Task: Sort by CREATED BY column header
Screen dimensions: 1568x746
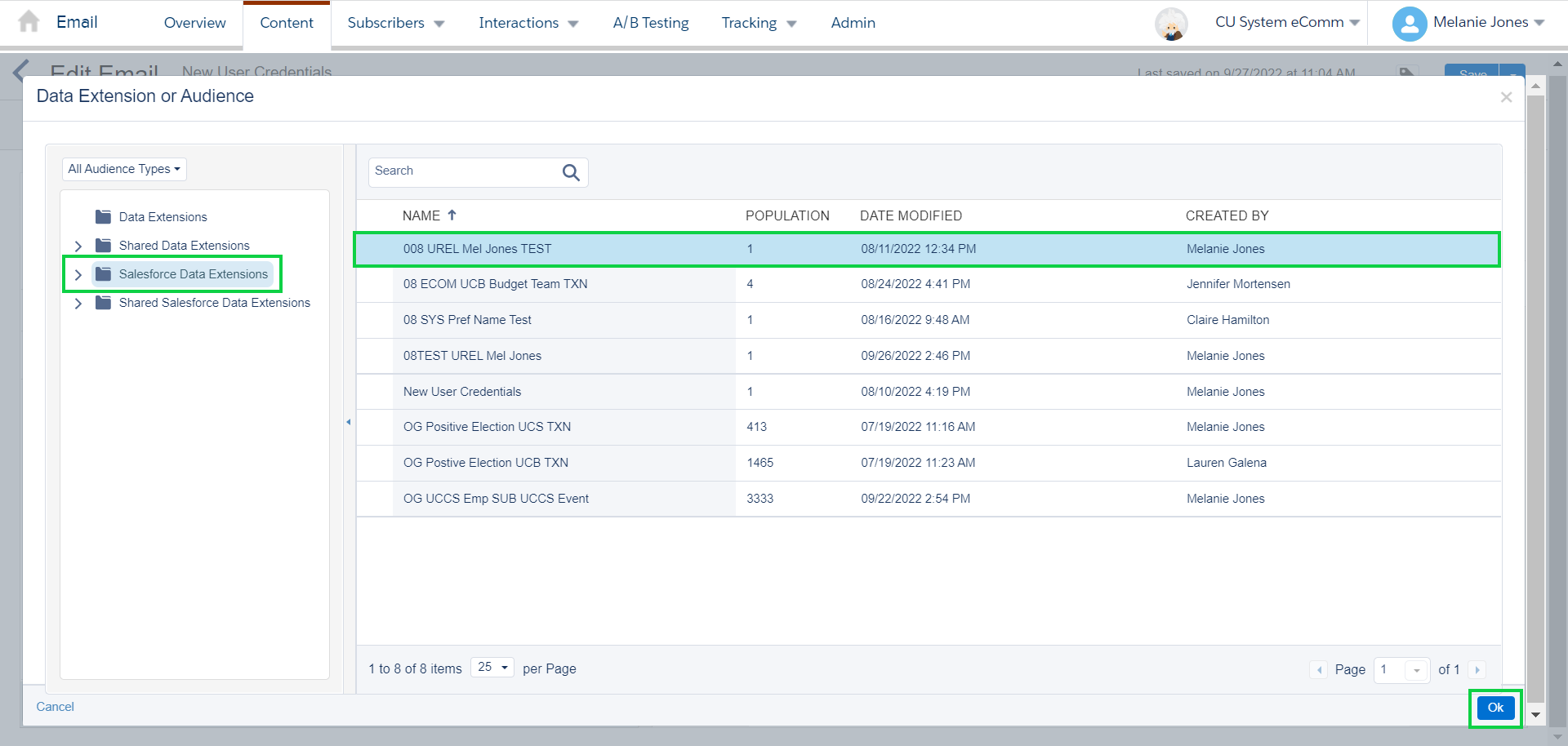Action: click(x=1227, y=215)
